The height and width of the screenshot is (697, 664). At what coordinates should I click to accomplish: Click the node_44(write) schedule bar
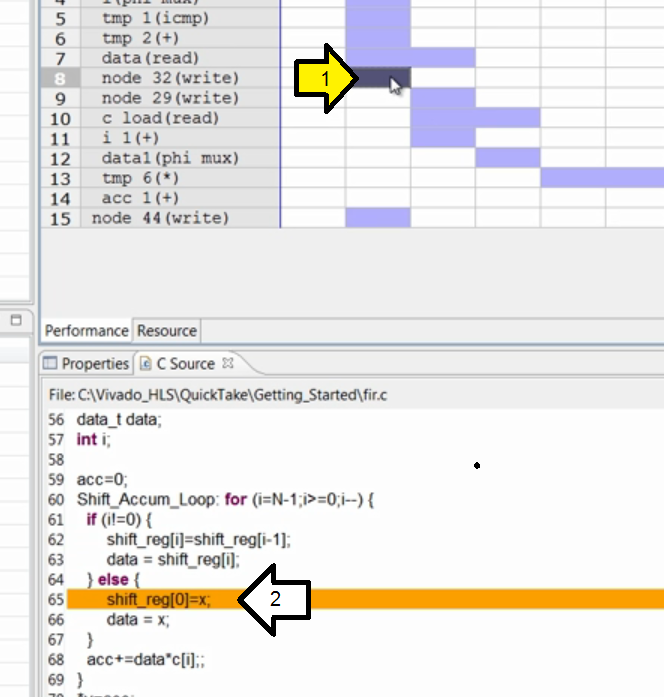[x=378, y=218]
